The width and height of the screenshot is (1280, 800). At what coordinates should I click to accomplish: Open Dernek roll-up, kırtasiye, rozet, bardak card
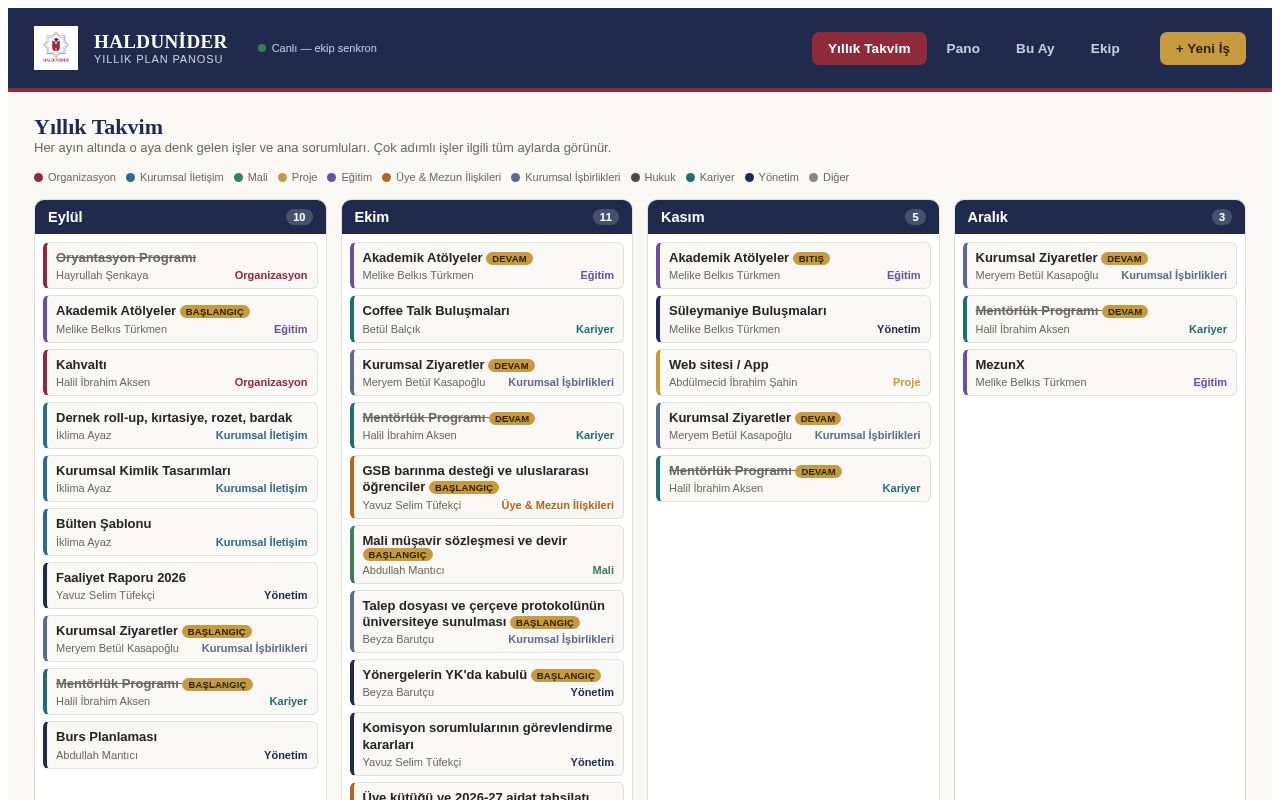[180, 426]
